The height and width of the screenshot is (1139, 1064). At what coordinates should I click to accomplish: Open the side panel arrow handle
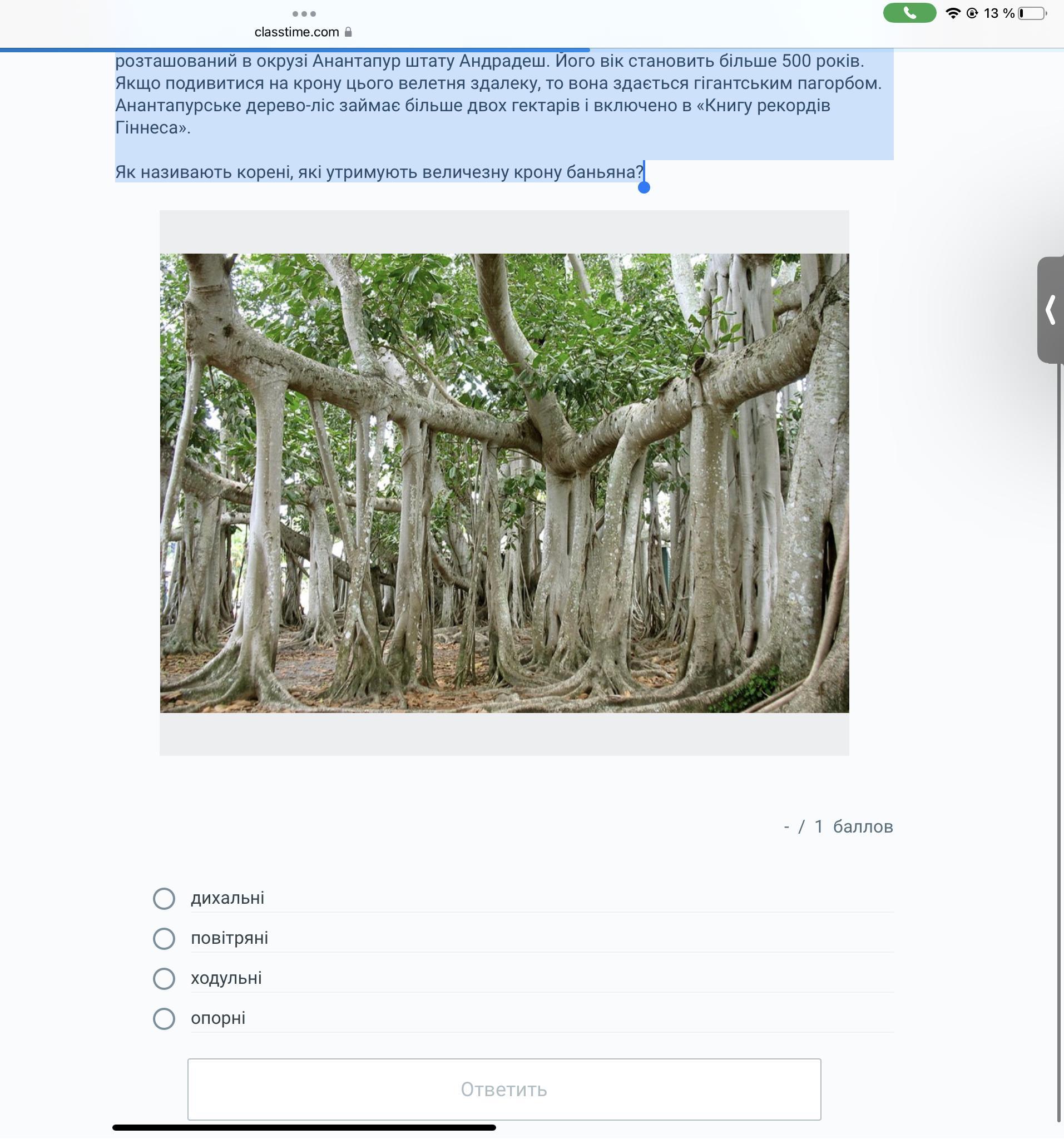coord(1050,310)
